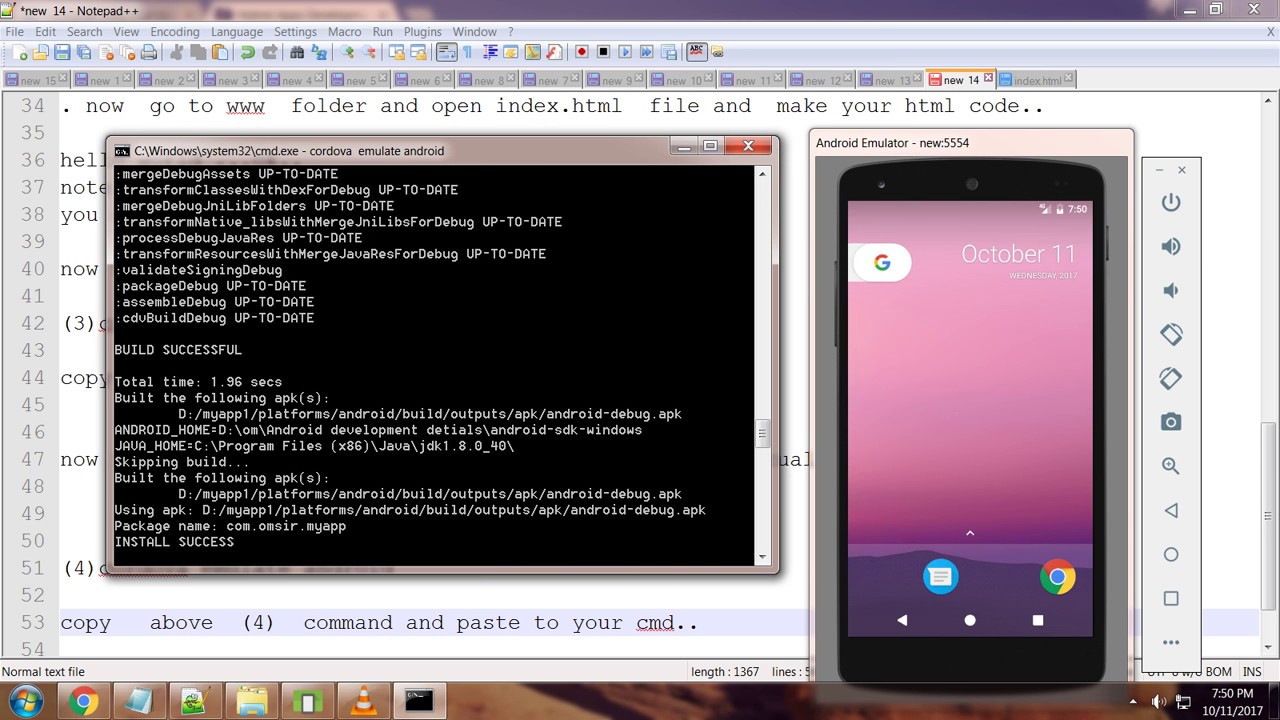Open the Edit menu
Screen dimensions: 1280x720
45,32
